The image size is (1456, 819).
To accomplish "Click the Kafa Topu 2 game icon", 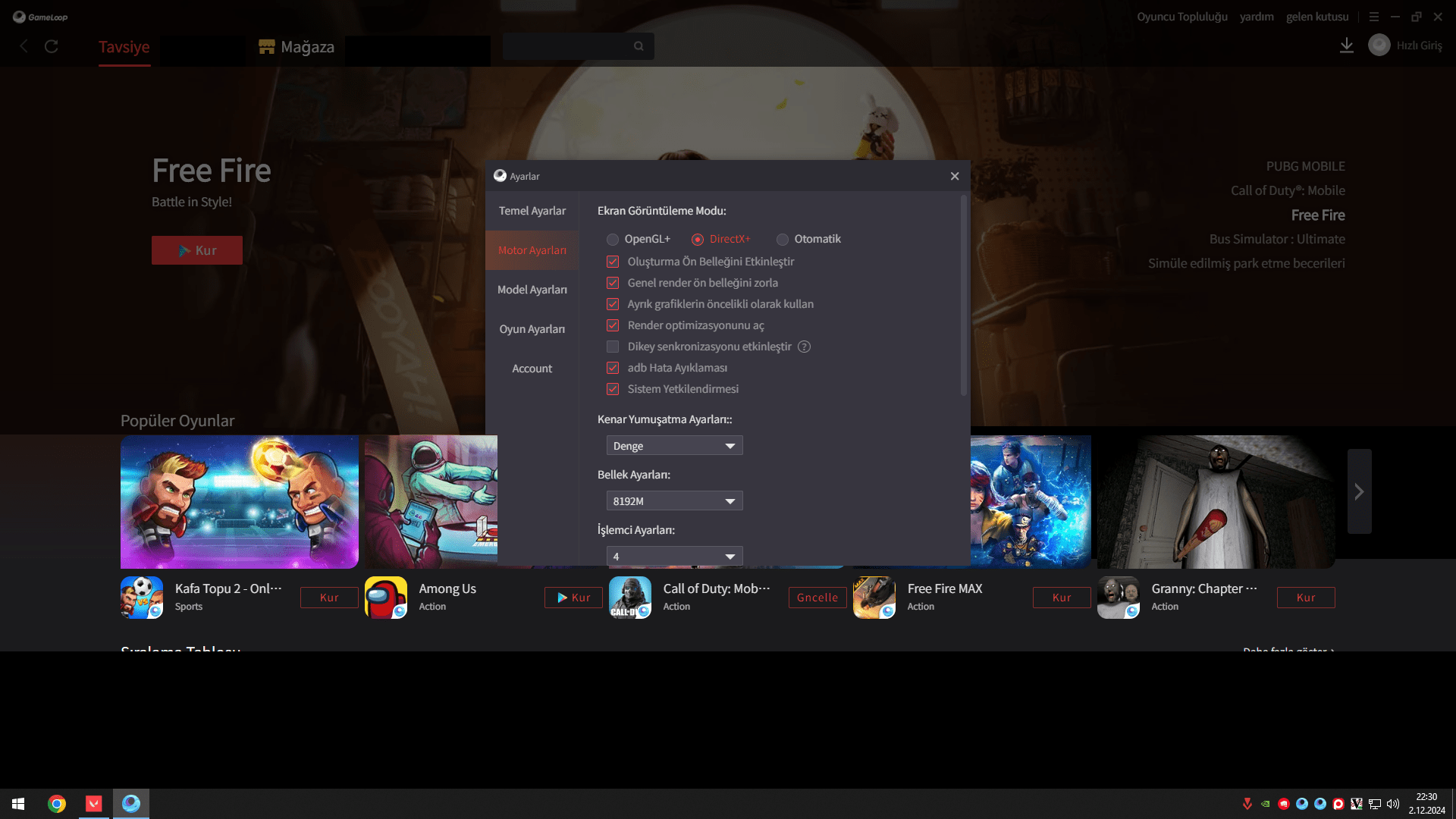I will (142, 598).
